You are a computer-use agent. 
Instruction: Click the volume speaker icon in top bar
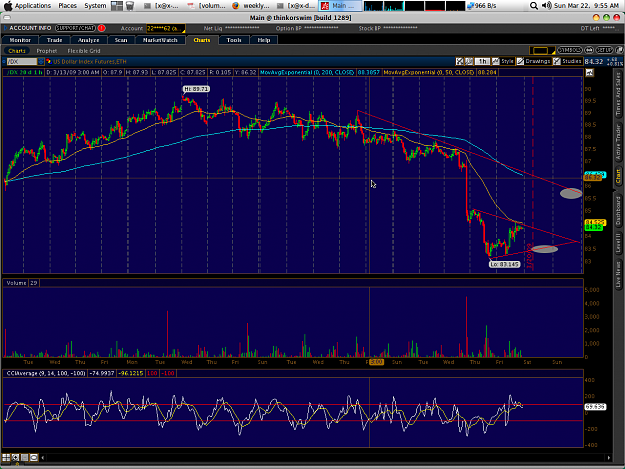pyautogui.click(x=547, y=6)
